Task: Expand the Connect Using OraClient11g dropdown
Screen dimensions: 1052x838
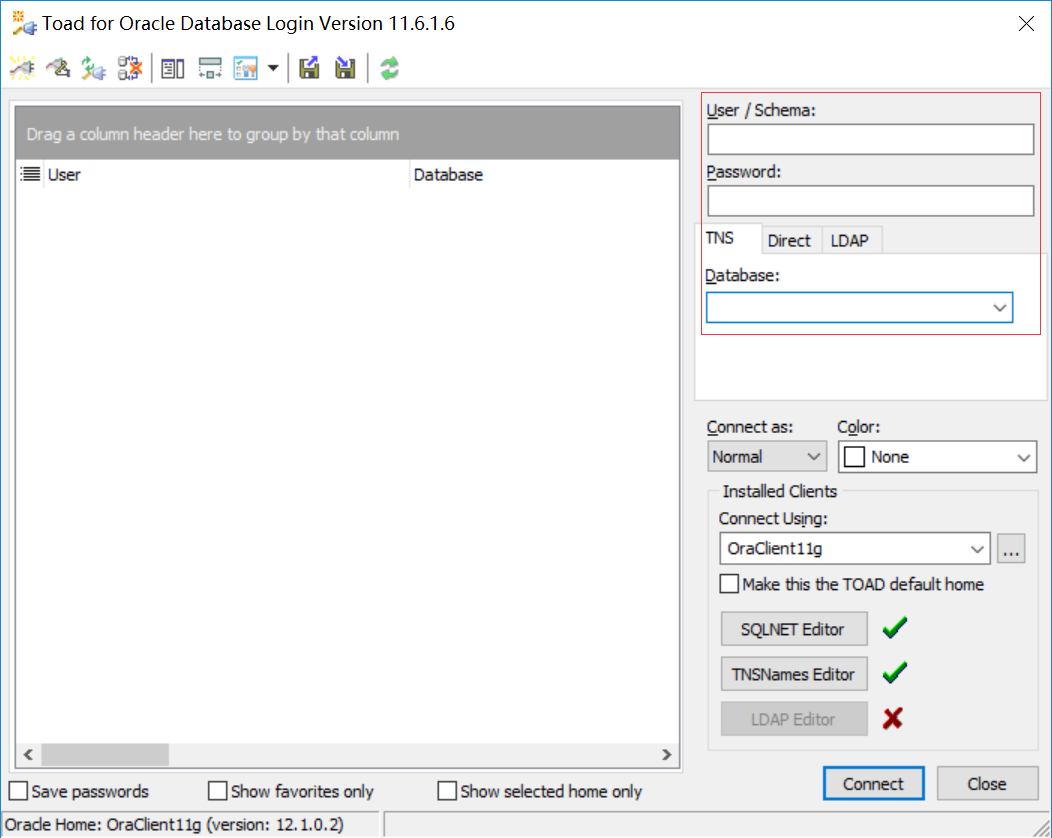Action: point(977,549)
